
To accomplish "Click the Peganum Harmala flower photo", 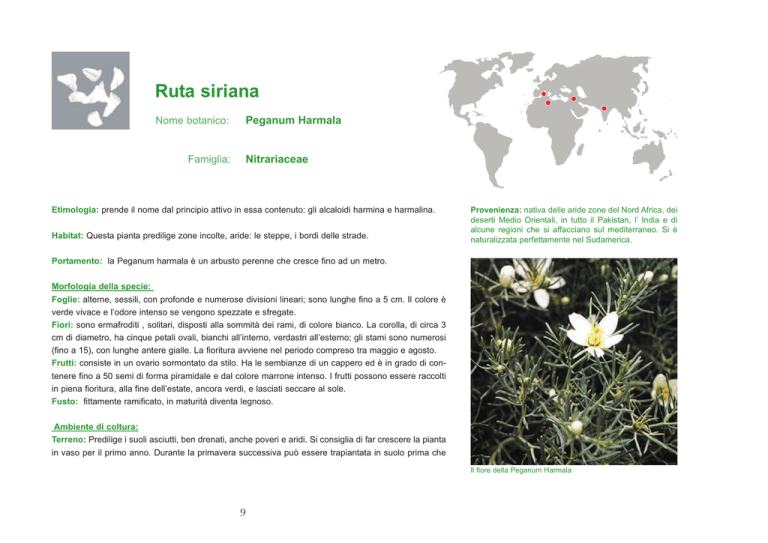I will [574, 361].
